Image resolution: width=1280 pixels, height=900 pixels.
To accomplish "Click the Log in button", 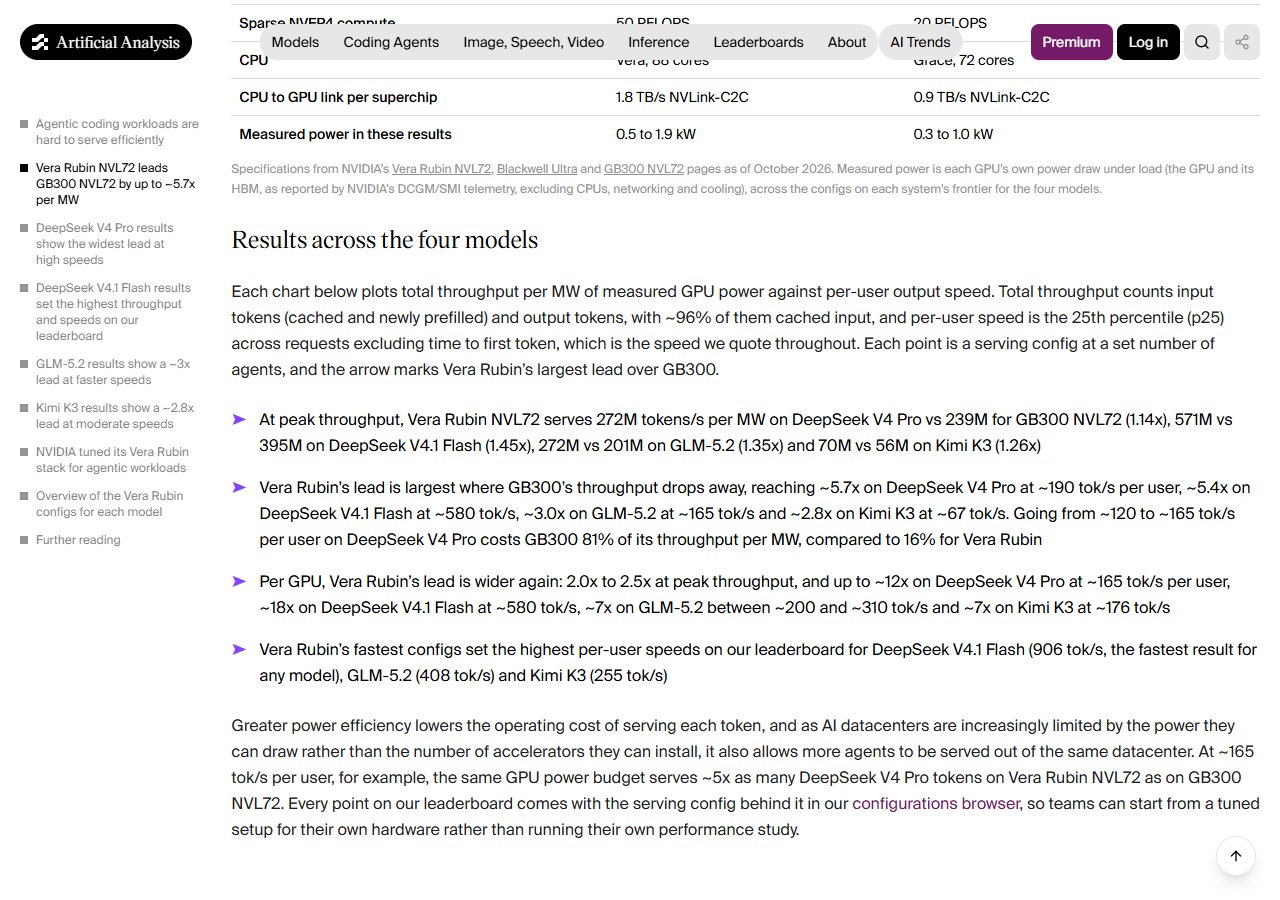I will [x=1148, y=42].
